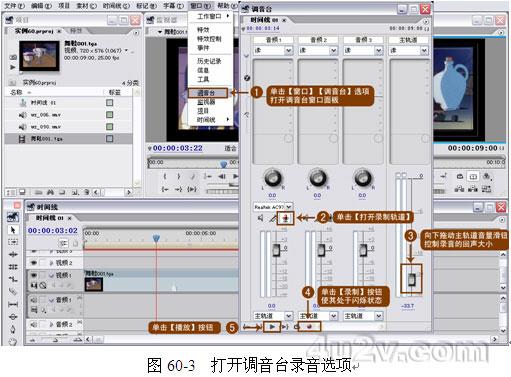Viewport: 511px width, 377px height.
Task: Select the Rate Stretch tool
Action: pyautogui.click(x=13, y=279)
